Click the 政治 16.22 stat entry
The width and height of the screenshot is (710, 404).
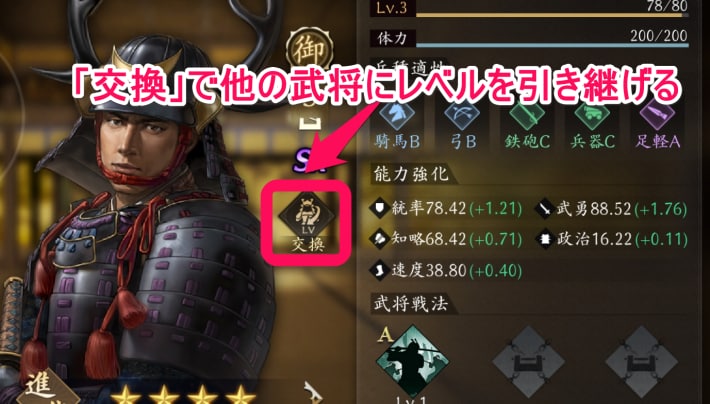point(611,239)
